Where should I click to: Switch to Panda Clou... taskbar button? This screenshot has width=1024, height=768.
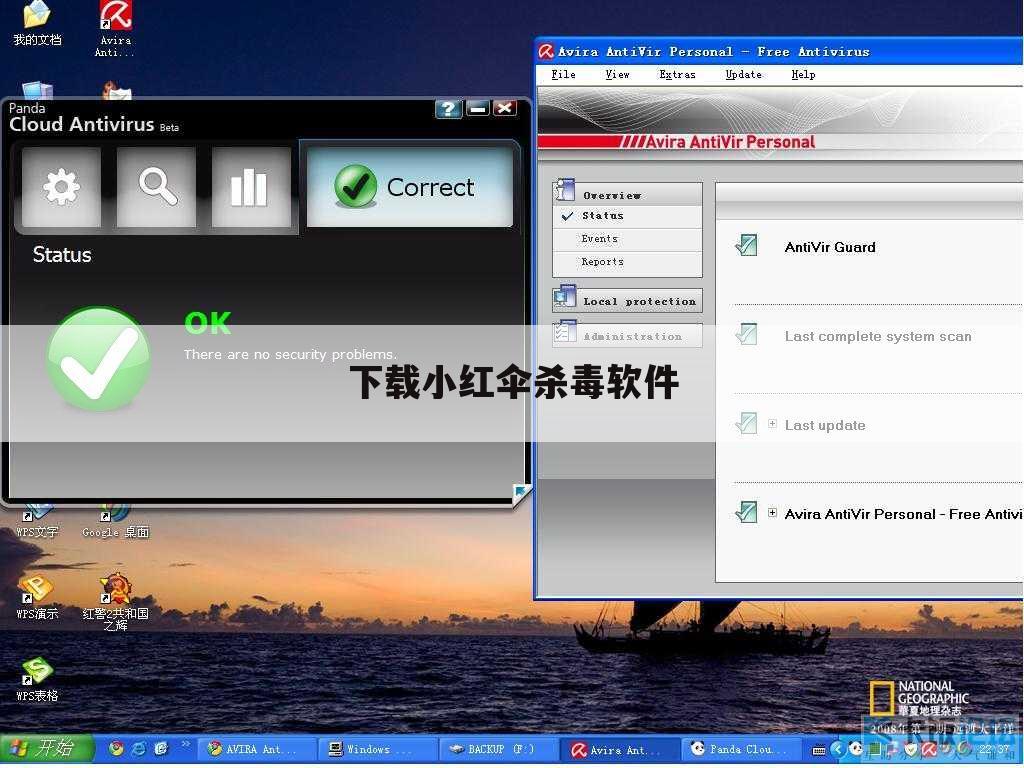click(741, 749)
